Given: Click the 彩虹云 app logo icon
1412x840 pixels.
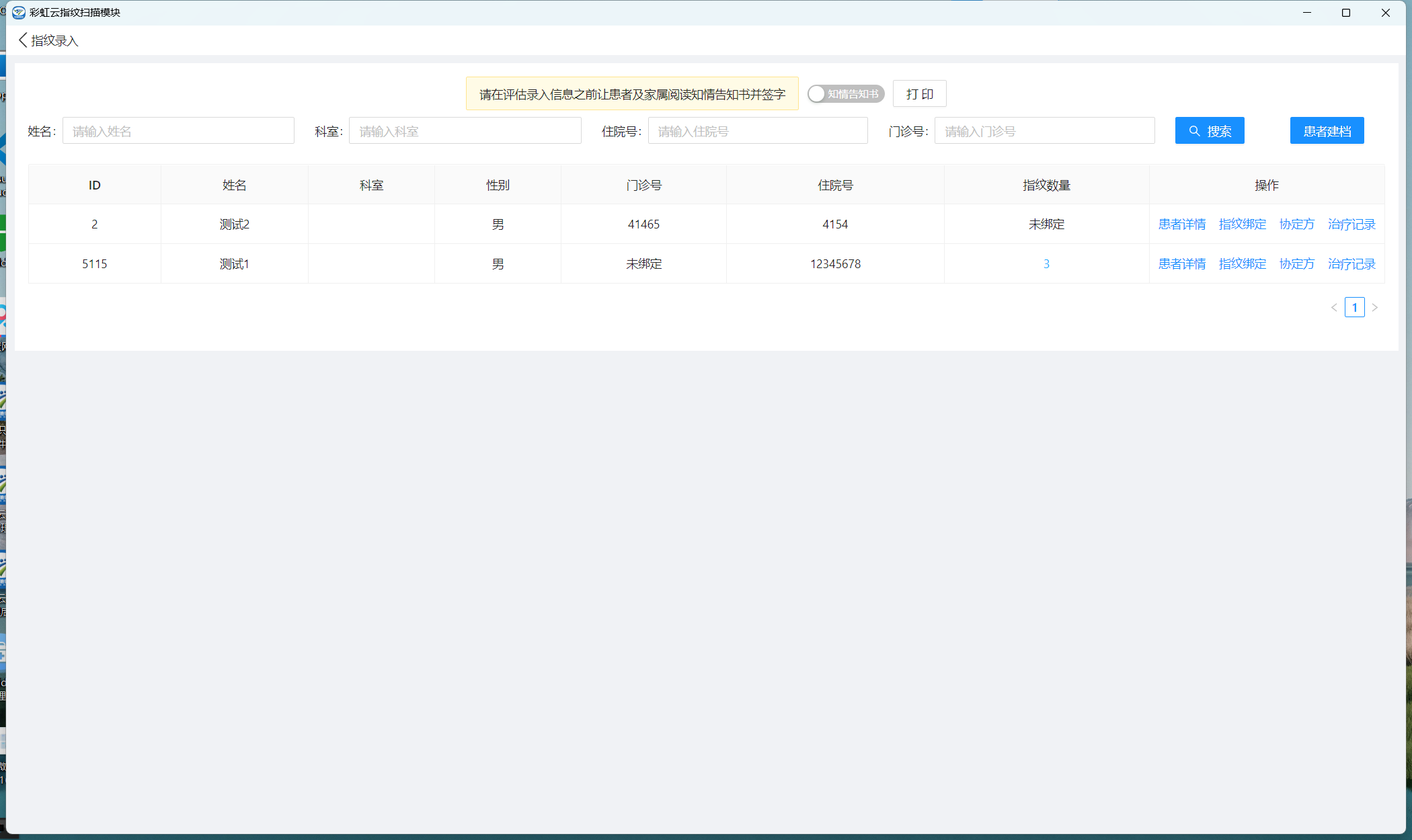Looking at the screenshot, I should click(x=19, y=12).
